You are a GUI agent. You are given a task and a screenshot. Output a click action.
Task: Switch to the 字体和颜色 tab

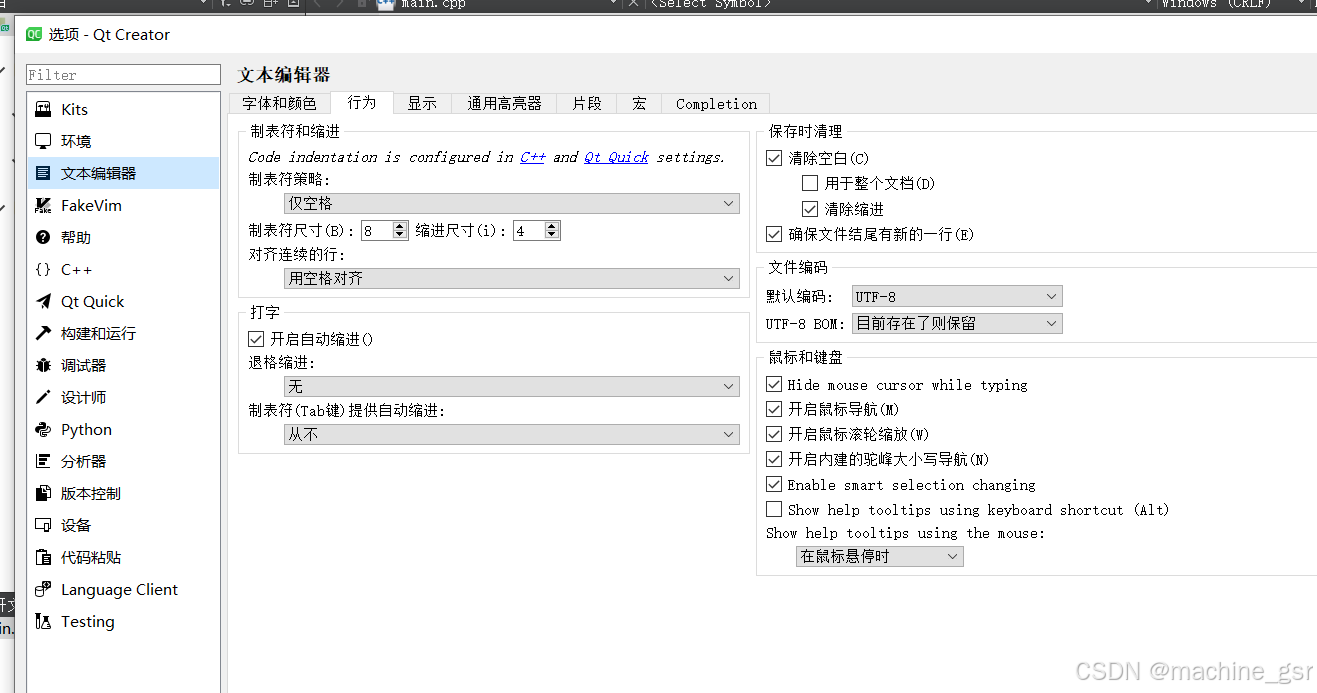pyautogui.click(x=279, y=103)
